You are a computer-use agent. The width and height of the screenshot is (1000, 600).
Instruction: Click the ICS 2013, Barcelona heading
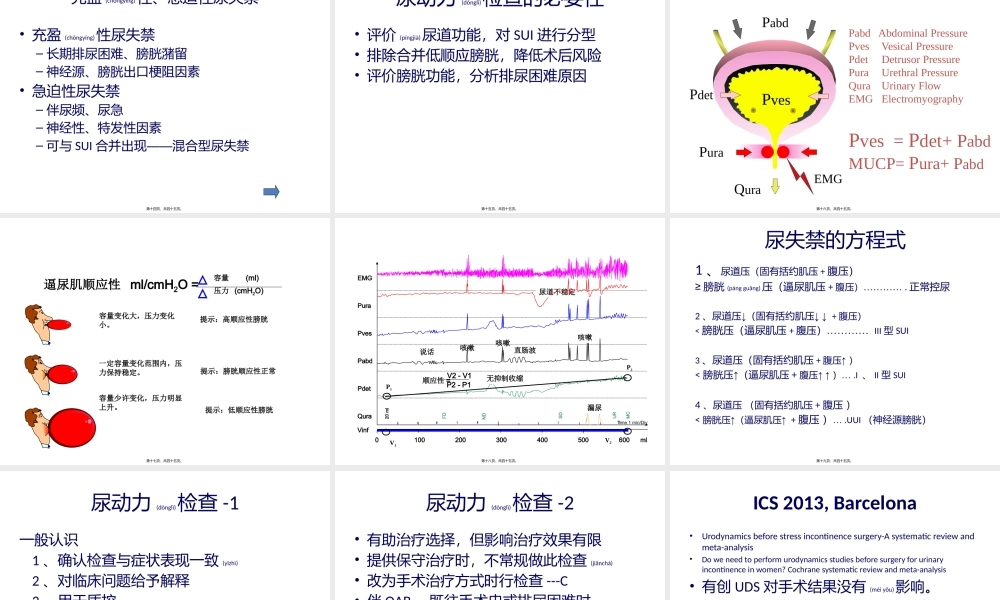click(835, 503)
